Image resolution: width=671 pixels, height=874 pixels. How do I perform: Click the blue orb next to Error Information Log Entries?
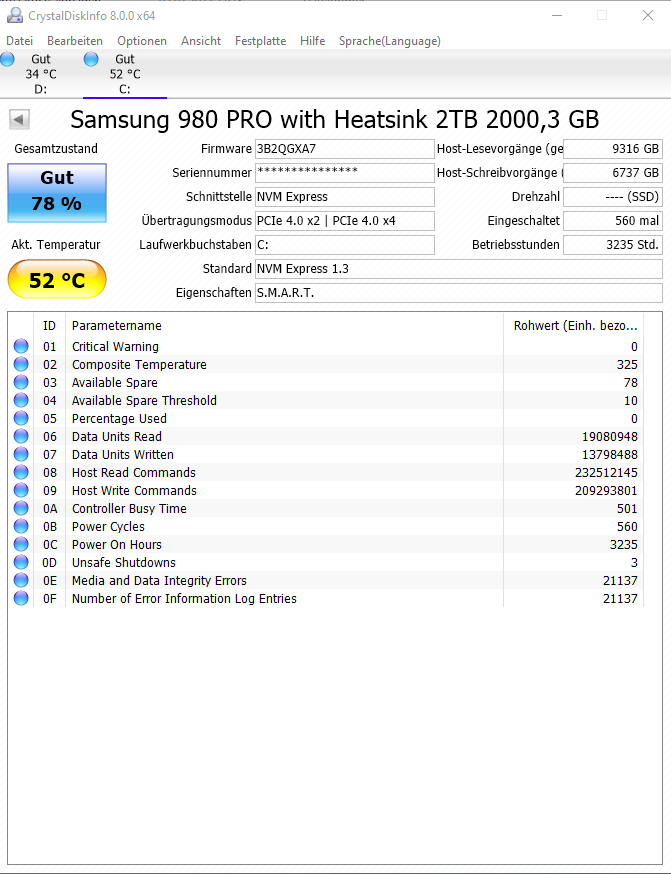coord(21,598)
